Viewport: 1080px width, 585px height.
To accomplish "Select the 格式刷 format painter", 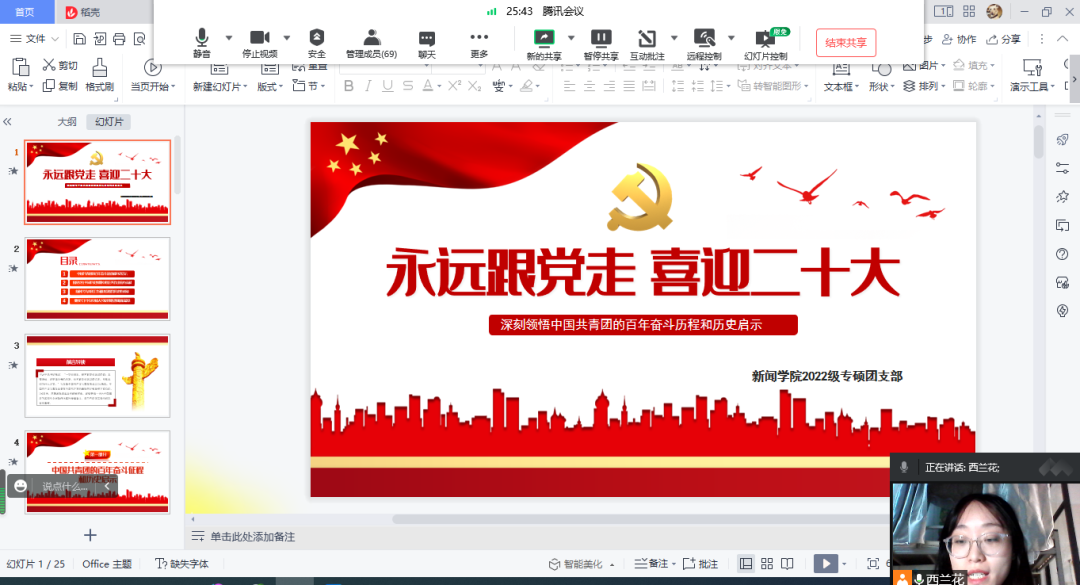I will tap(99, 75).
